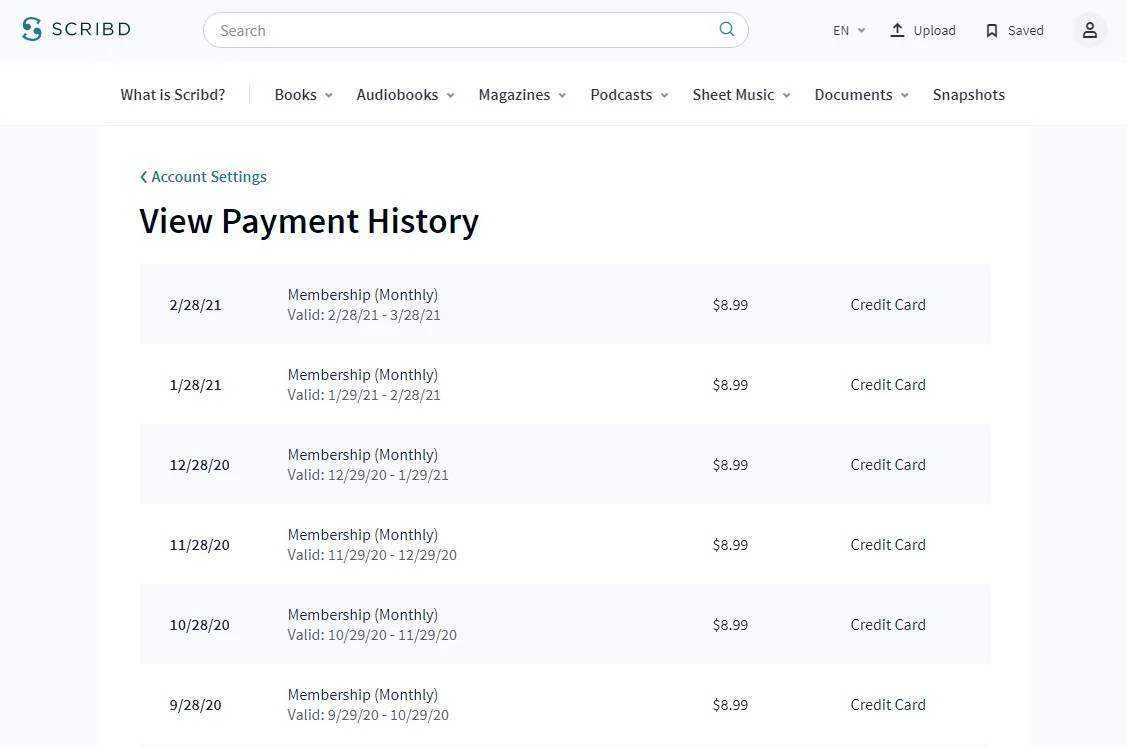
Task: Open the user profile avatar icon
Action: pyautogui.click(x=1090, y=29)
